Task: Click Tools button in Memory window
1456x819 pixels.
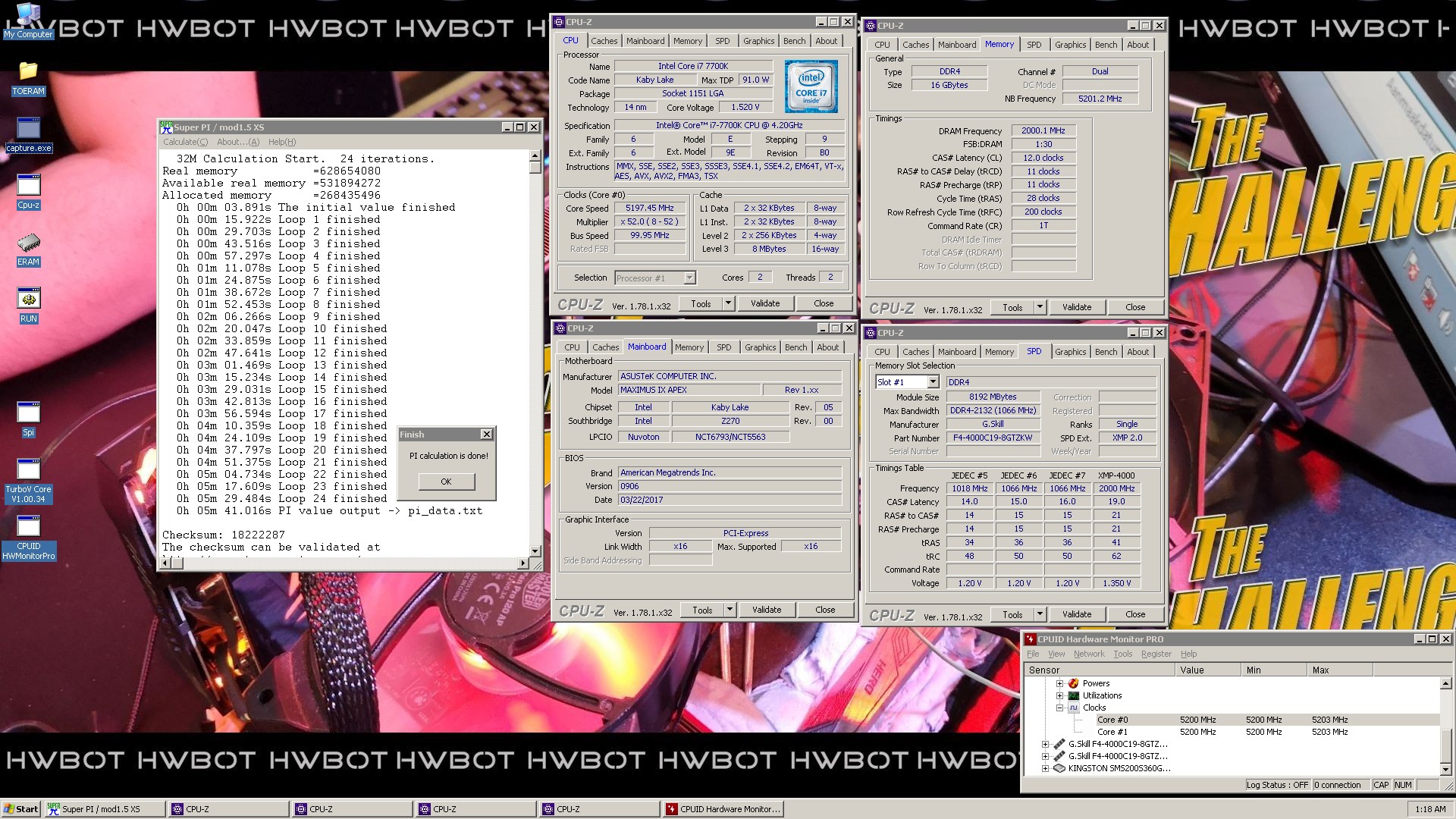Action: [x=1012, y=307]
